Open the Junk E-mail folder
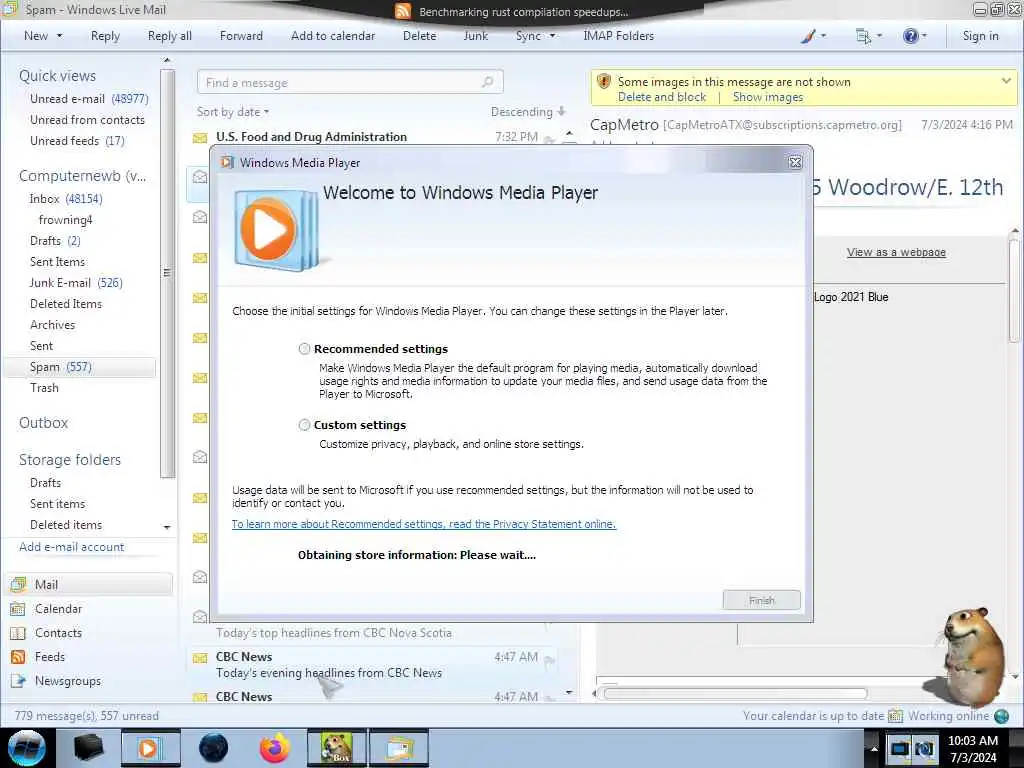This screenshot has width=1024, height=768. pos(76,283)
